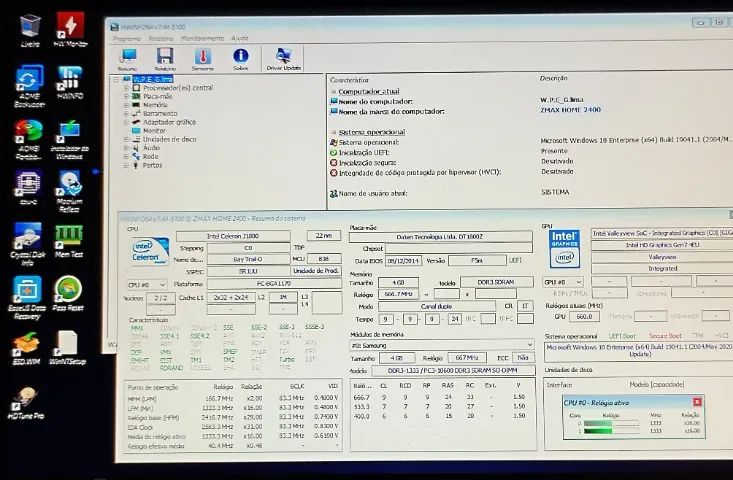Close the CPU #0 Relógio ativo popup
This screenshot has width=733, height=480.
[697, 402]
